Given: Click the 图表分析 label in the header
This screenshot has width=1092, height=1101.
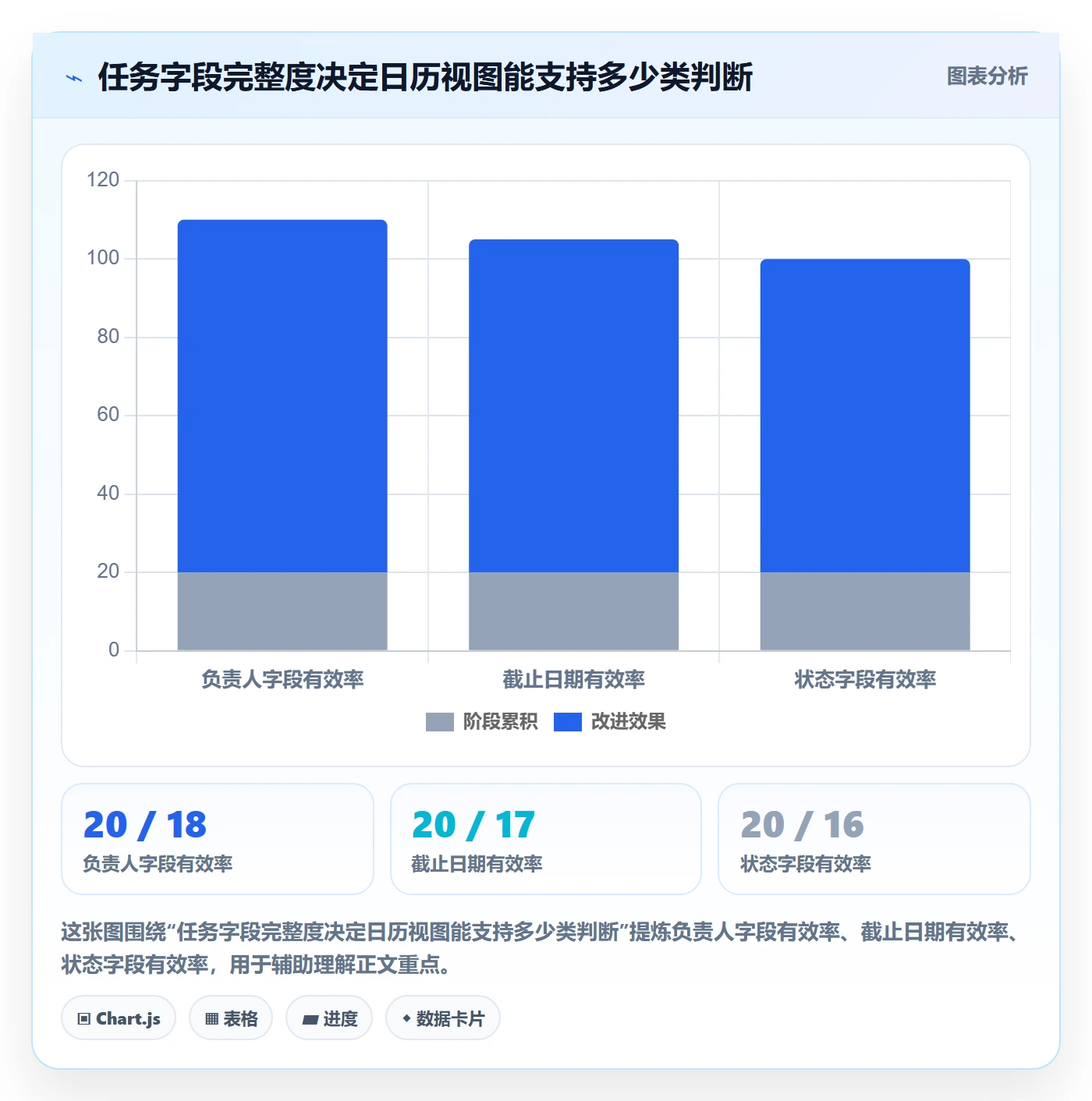Looking at the screenshot, I should click(x=987, y=76).
